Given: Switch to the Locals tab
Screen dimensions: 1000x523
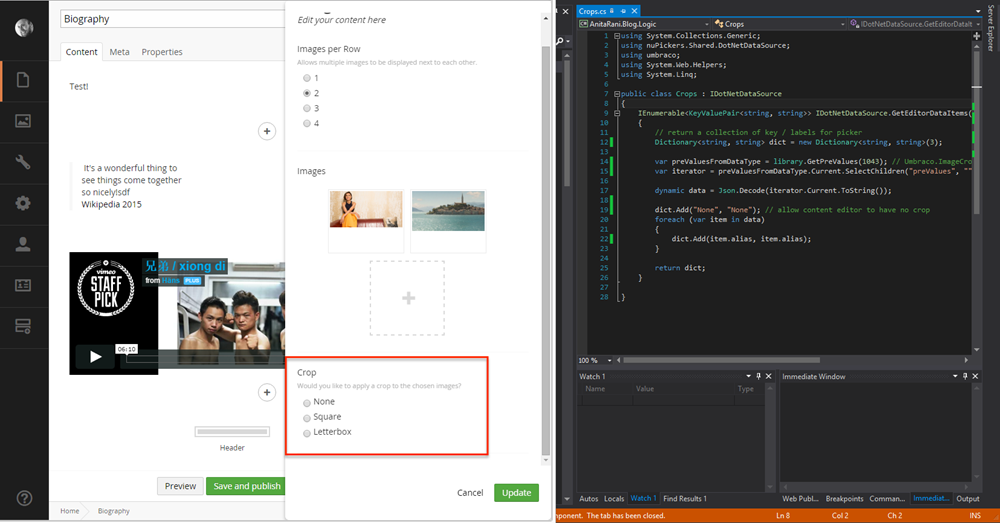Looking at the screenshot, I should [x=614, y=498].
